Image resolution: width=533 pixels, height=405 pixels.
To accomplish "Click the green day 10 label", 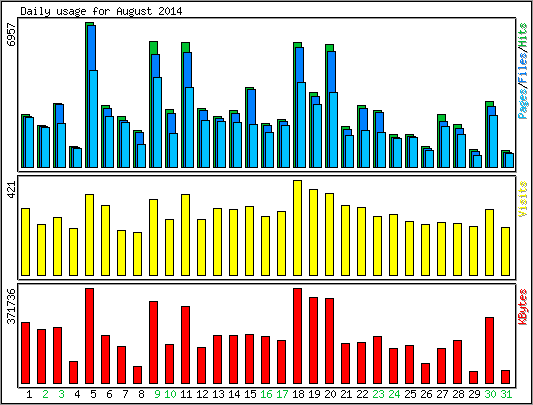I will tap(170, 394).
